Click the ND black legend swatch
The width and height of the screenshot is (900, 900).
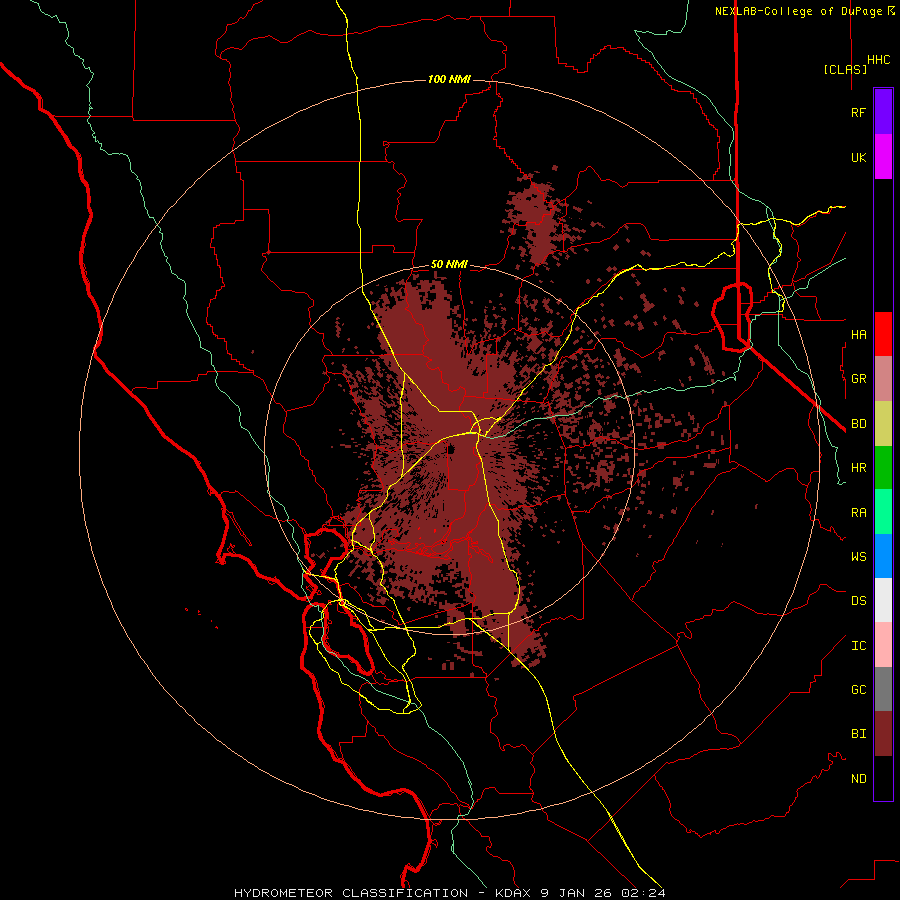point(883,778)
